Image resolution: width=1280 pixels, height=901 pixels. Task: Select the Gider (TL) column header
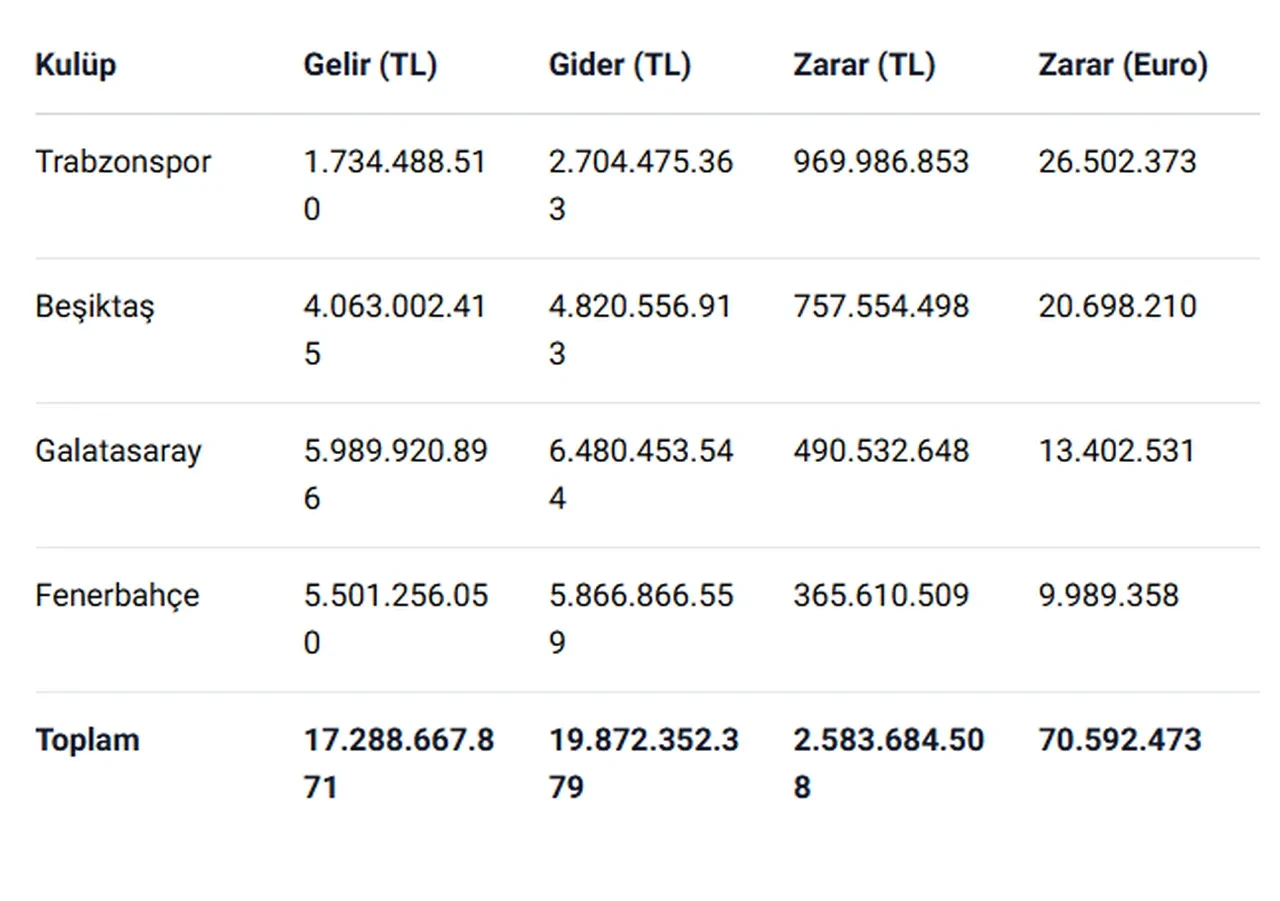coord(620,65)
